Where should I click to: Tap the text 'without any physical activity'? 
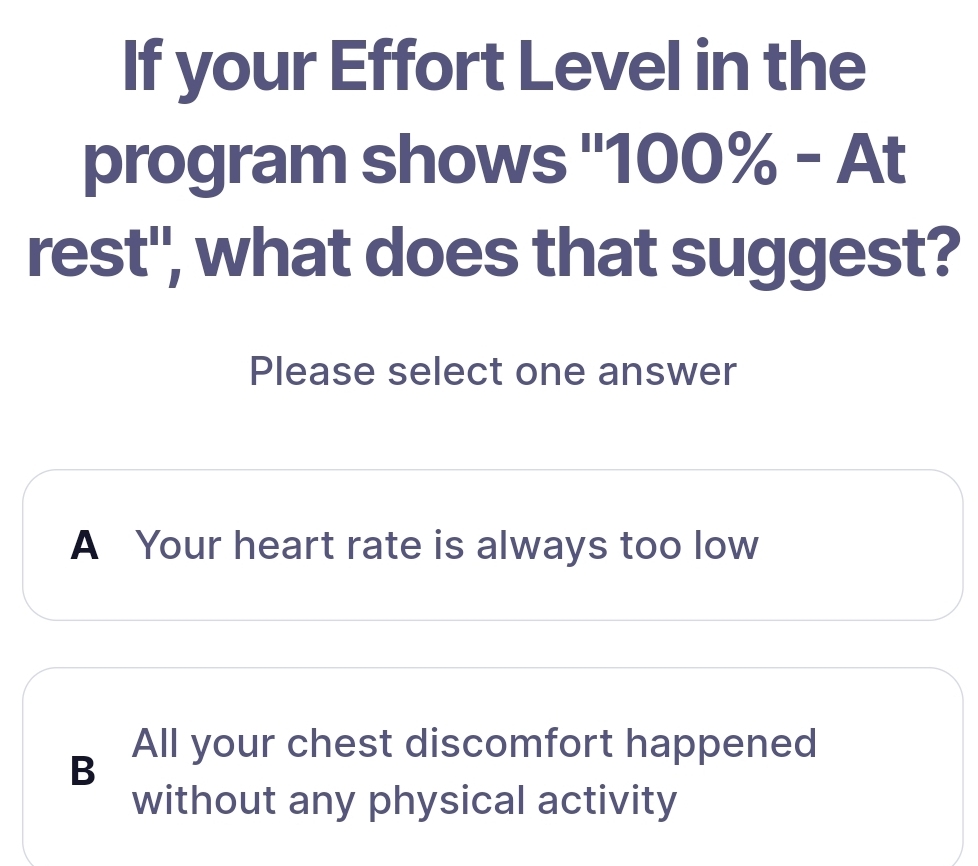404,800
